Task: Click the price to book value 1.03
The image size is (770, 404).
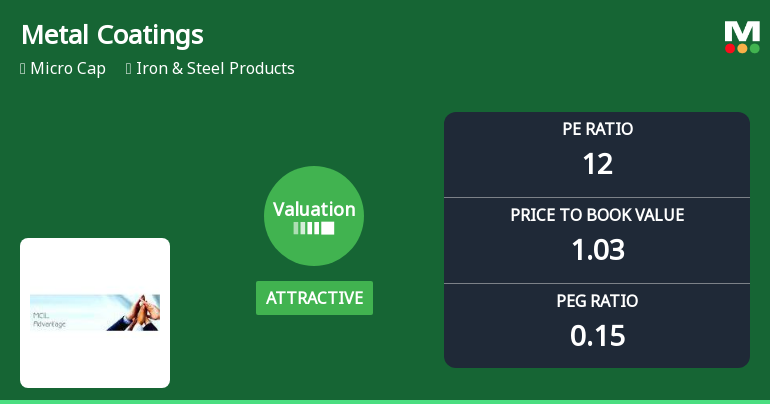Action: [597, 249]
